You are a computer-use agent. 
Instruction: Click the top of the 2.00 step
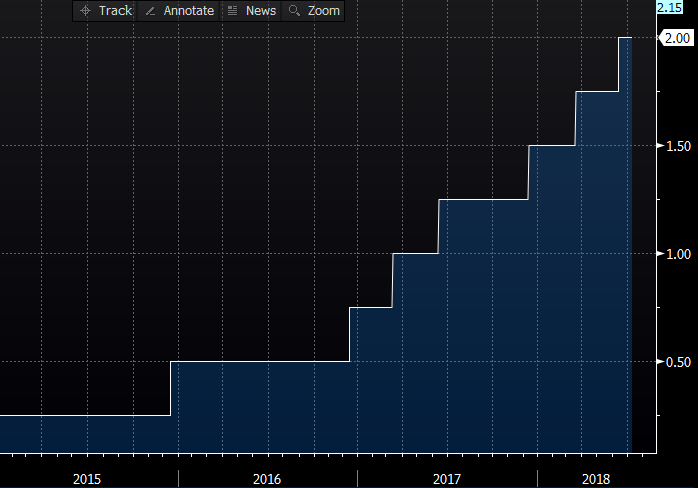pyautogui.click(x=625, y=38)
